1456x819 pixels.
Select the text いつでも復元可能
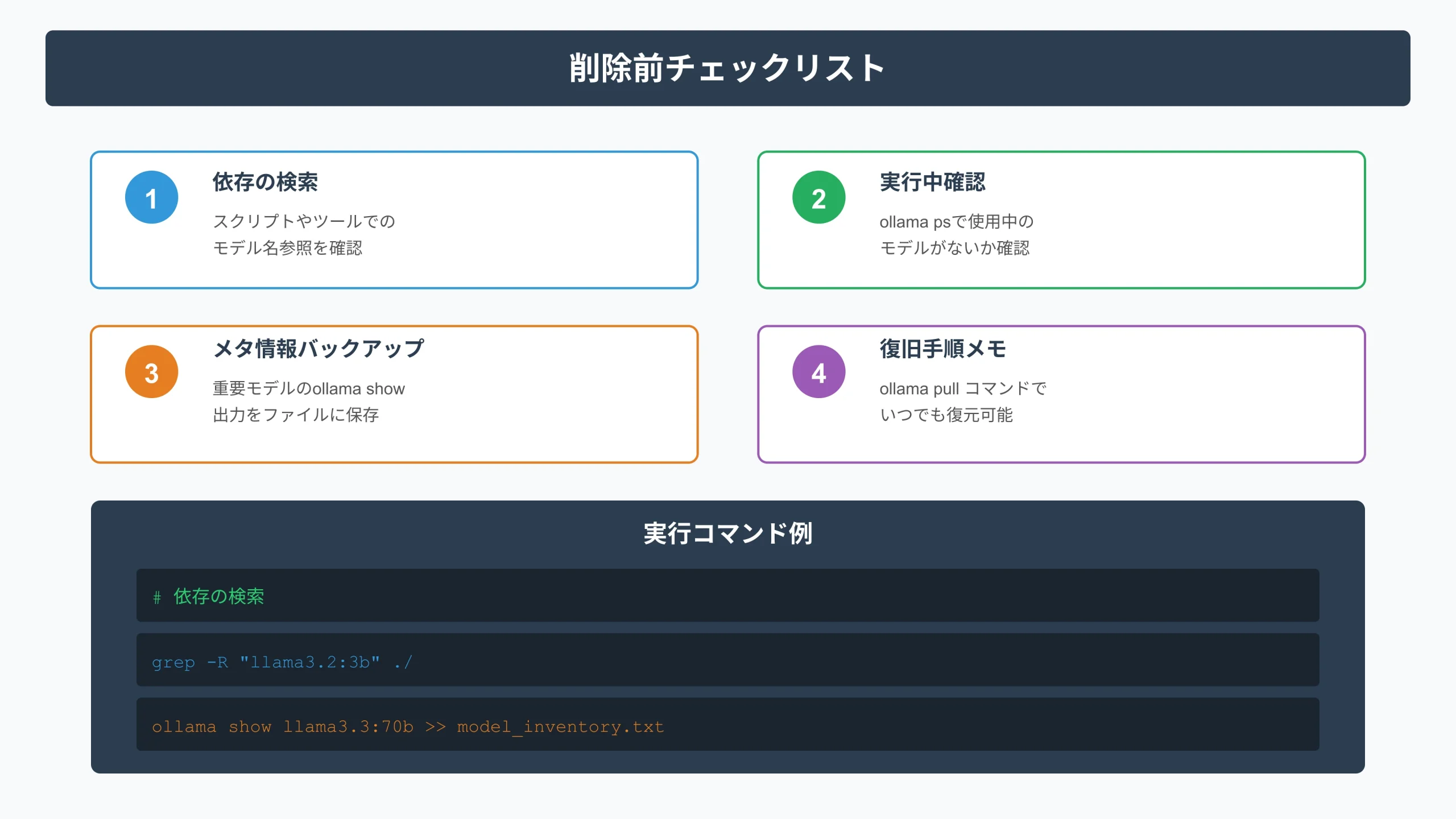(946, 415)
